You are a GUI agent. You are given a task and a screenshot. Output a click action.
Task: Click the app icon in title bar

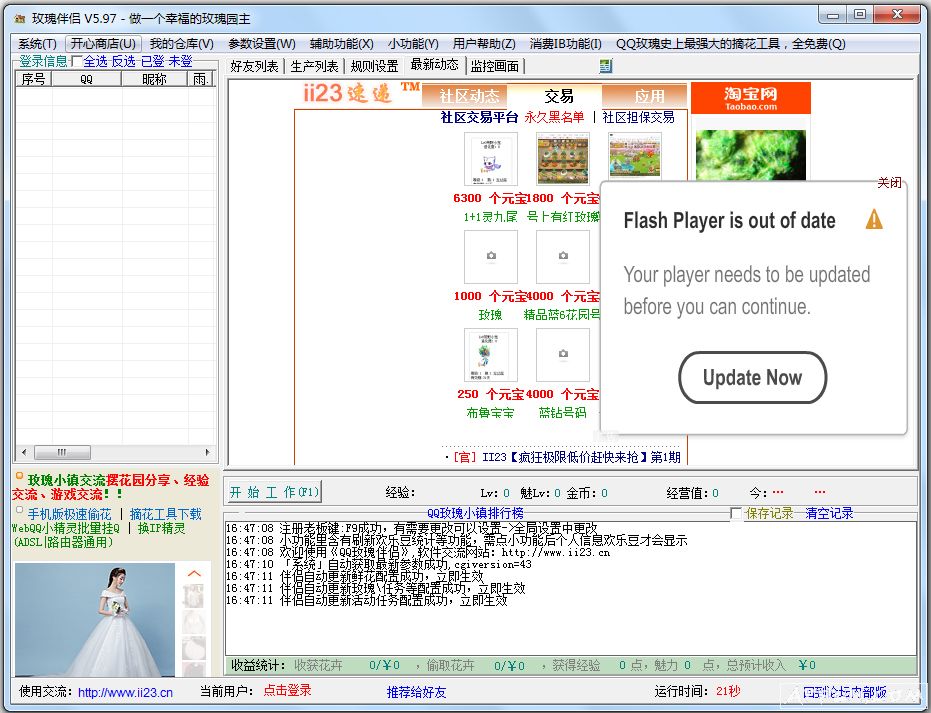[20, 19]
